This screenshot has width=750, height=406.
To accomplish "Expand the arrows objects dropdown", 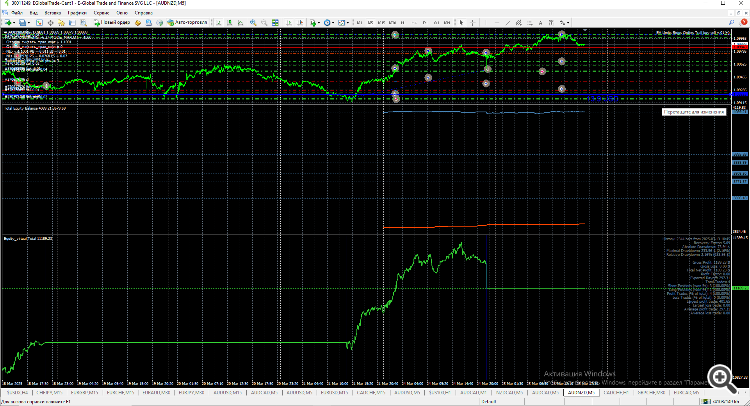I will click(568, 22).
